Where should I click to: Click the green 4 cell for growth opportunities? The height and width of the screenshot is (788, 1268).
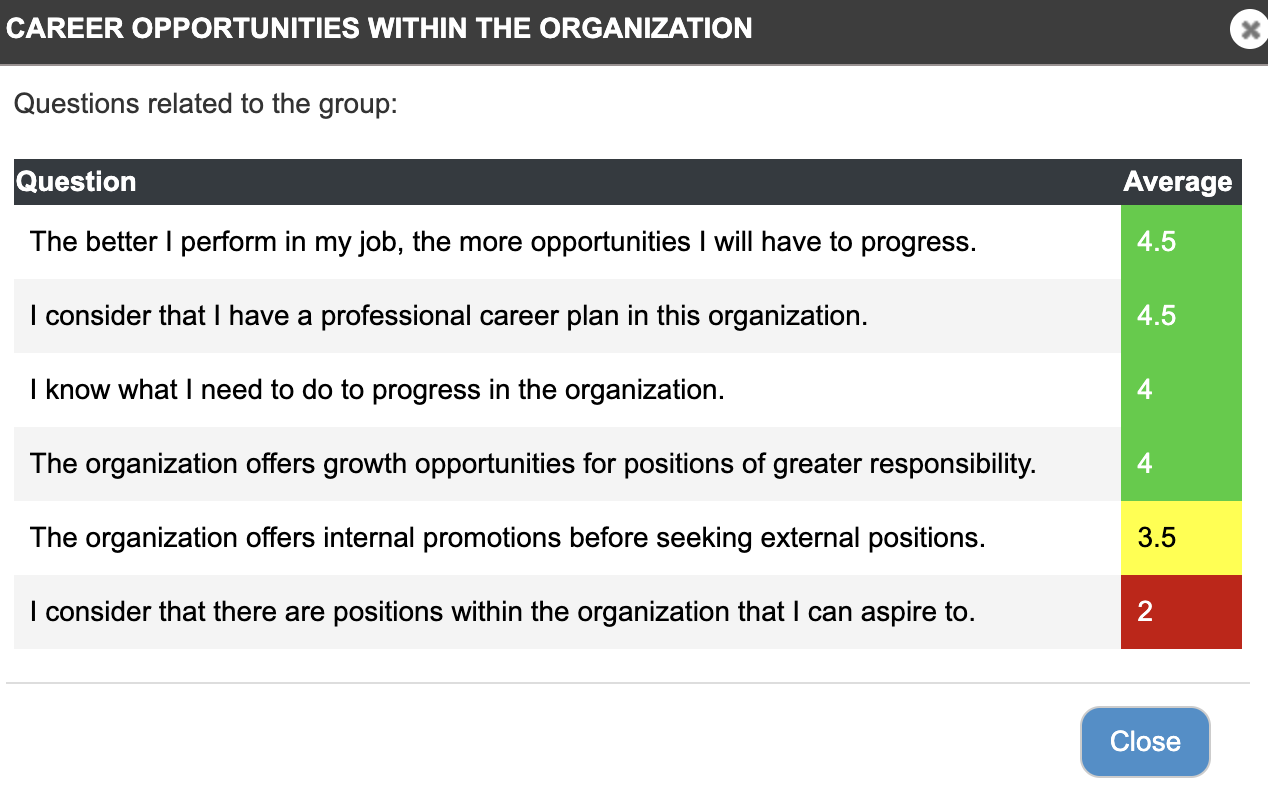[x=1181, y=464]
